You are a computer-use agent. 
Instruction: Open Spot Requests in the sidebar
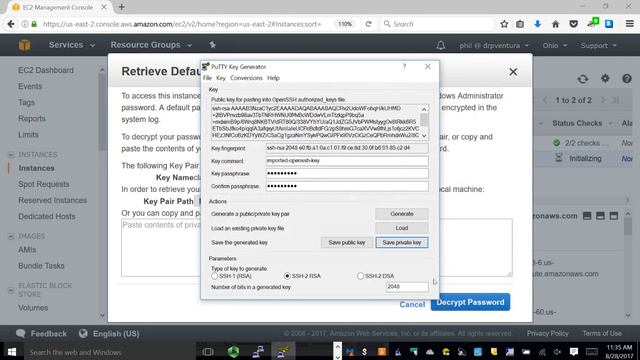43,184
